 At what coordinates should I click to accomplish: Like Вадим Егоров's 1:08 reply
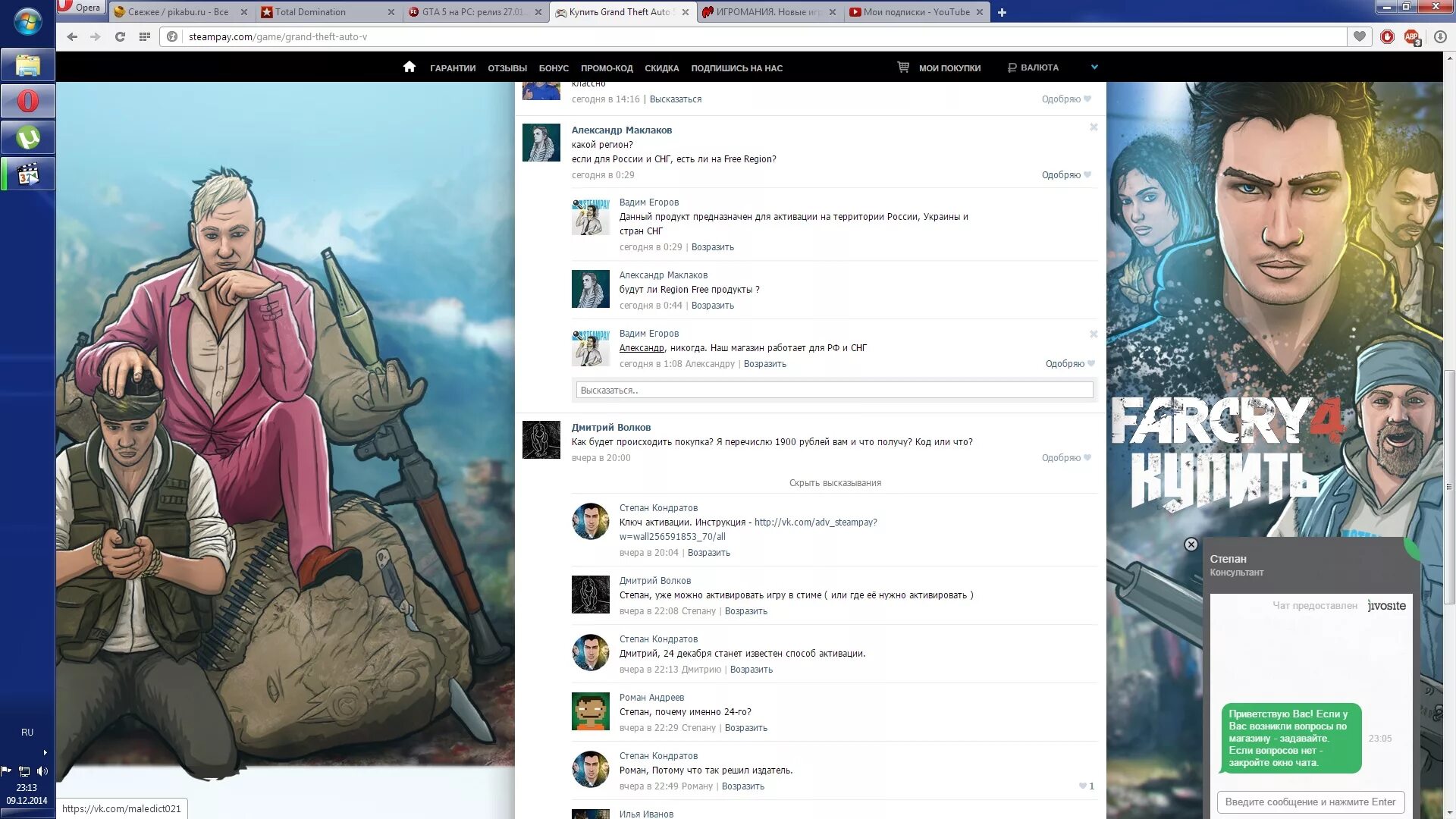(1070, 364)
